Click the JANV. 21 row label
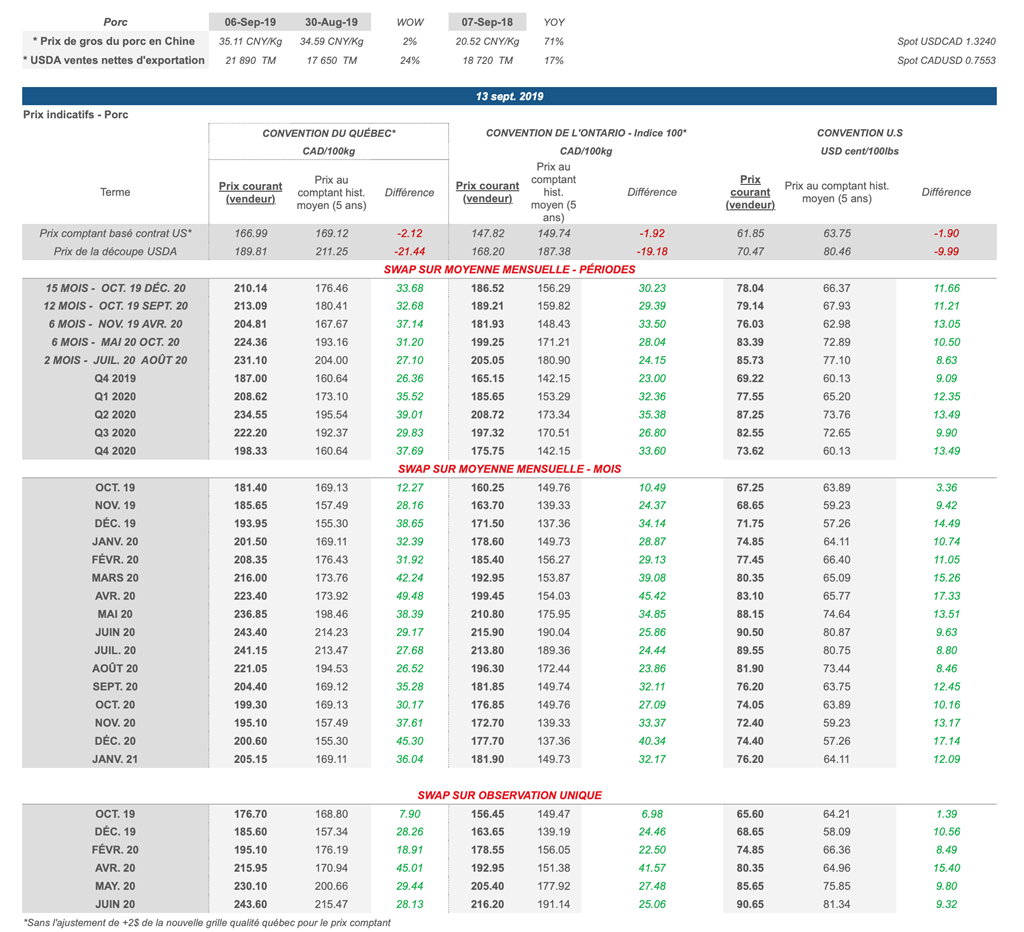Screen dimensions: 1024x932 pos(115,759)
